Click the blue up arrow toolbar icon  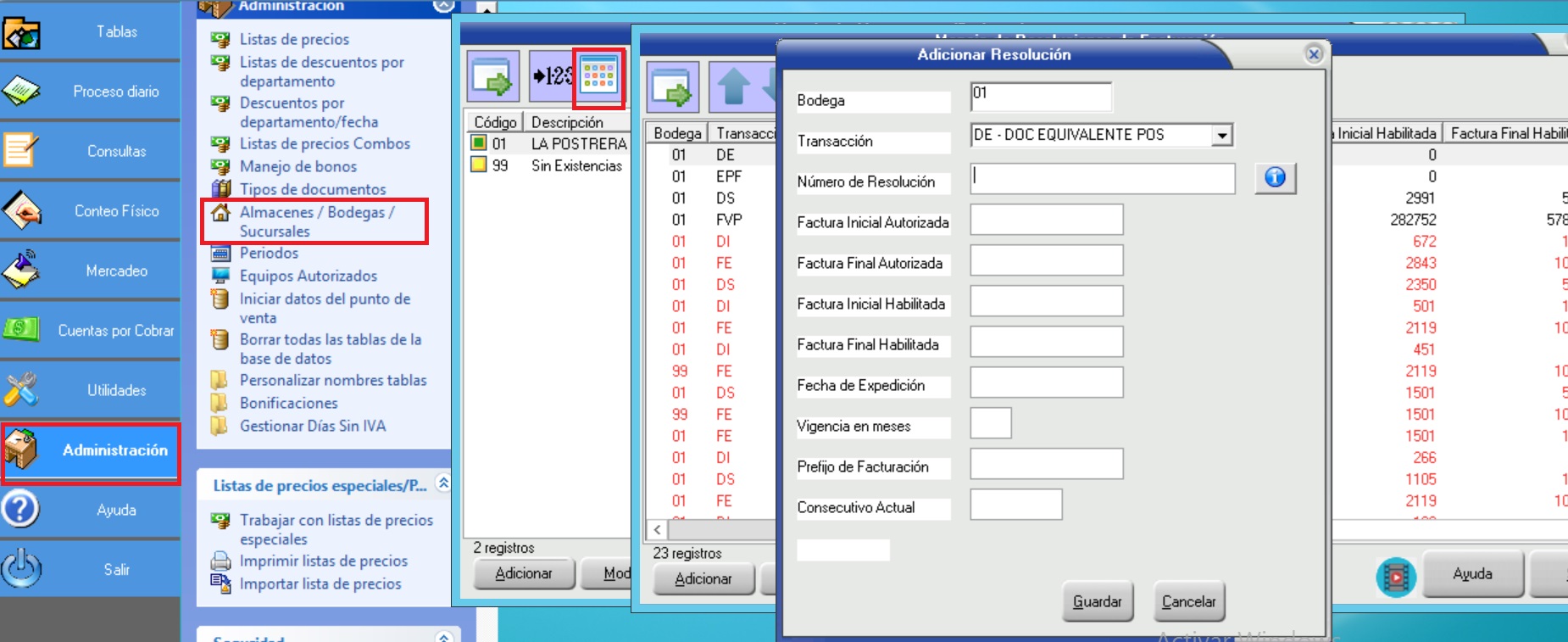733,87
